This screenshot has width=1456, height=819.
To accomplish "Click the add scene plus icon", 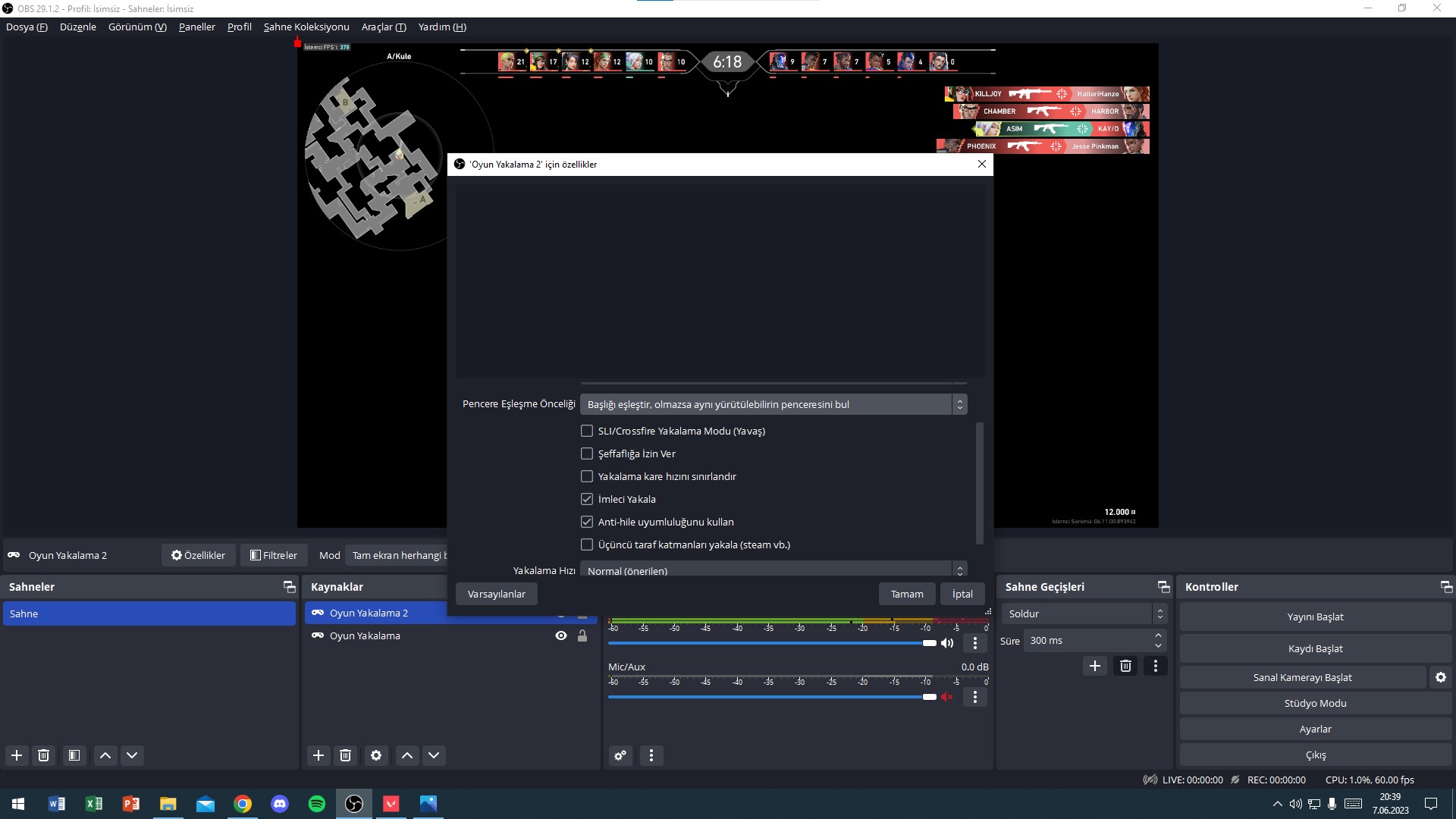I will [17, 755].
